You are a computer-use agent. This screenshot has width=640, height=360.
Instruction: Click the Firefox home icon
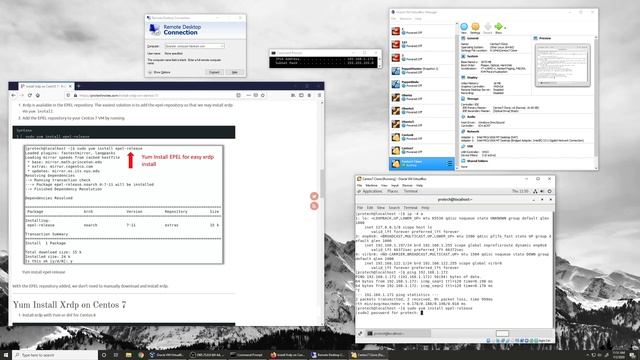(38, 96)
